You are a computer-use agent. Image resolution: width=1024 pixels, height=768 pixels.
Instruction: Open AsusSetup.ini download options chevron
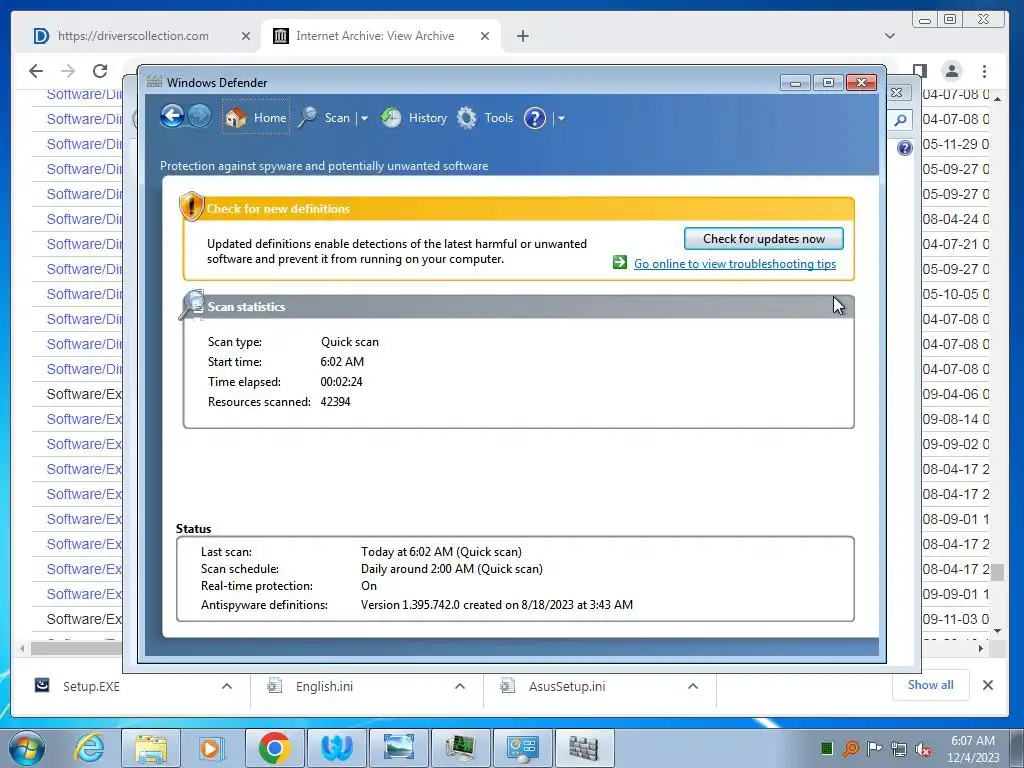[693, 686]
